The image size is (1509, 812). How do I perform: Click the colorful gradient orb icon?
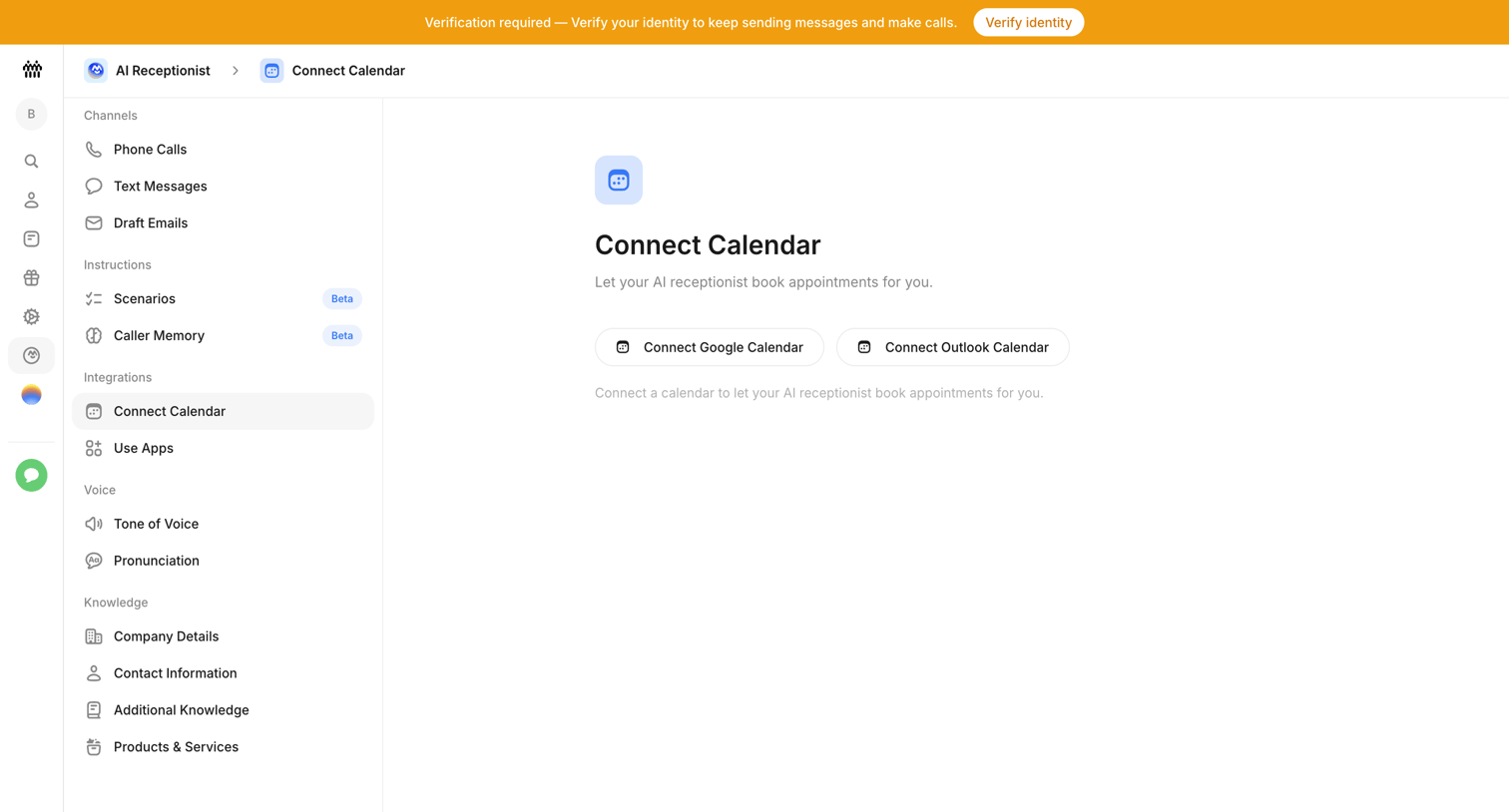click(32, 395)
